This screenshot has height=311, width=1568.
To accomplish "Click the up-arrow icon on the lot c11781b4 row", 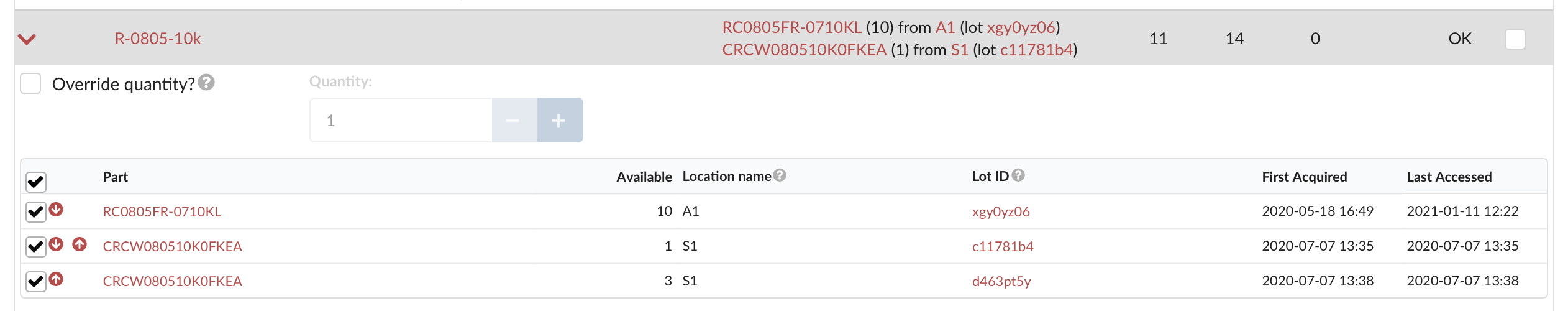I will (x=80, y=244).
